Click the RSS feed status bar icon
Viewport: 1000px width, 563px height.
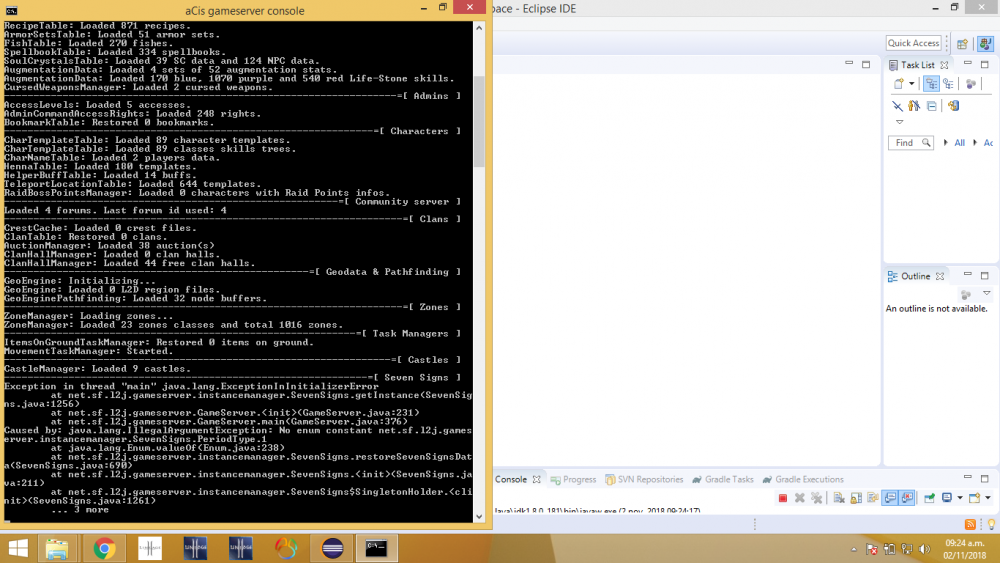pyautogui.click(x=970, y=524)
